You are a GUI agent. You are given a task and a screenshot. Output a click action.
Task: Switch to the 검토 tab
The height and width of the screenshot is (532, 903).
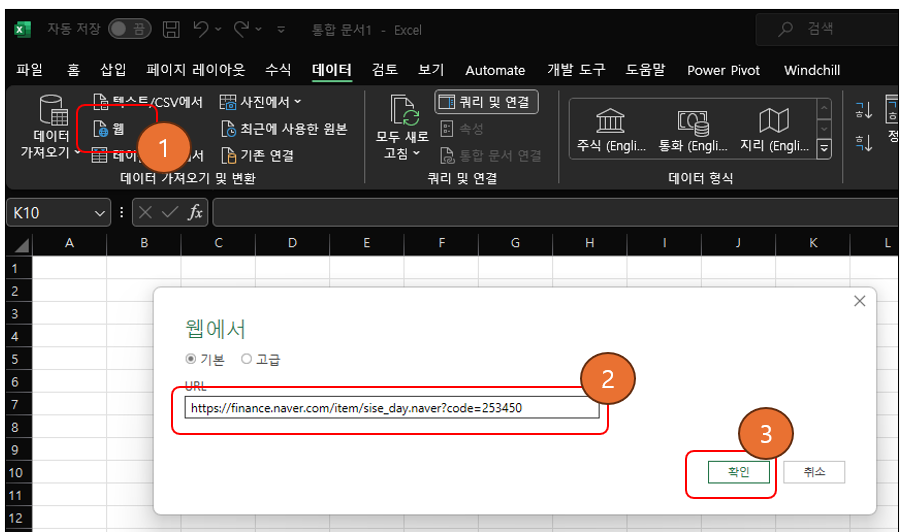tap(385, 70)
